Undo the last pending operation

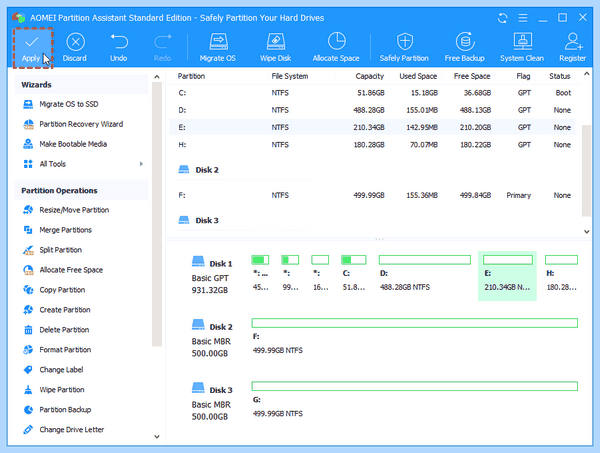click(x=119, y=48)
